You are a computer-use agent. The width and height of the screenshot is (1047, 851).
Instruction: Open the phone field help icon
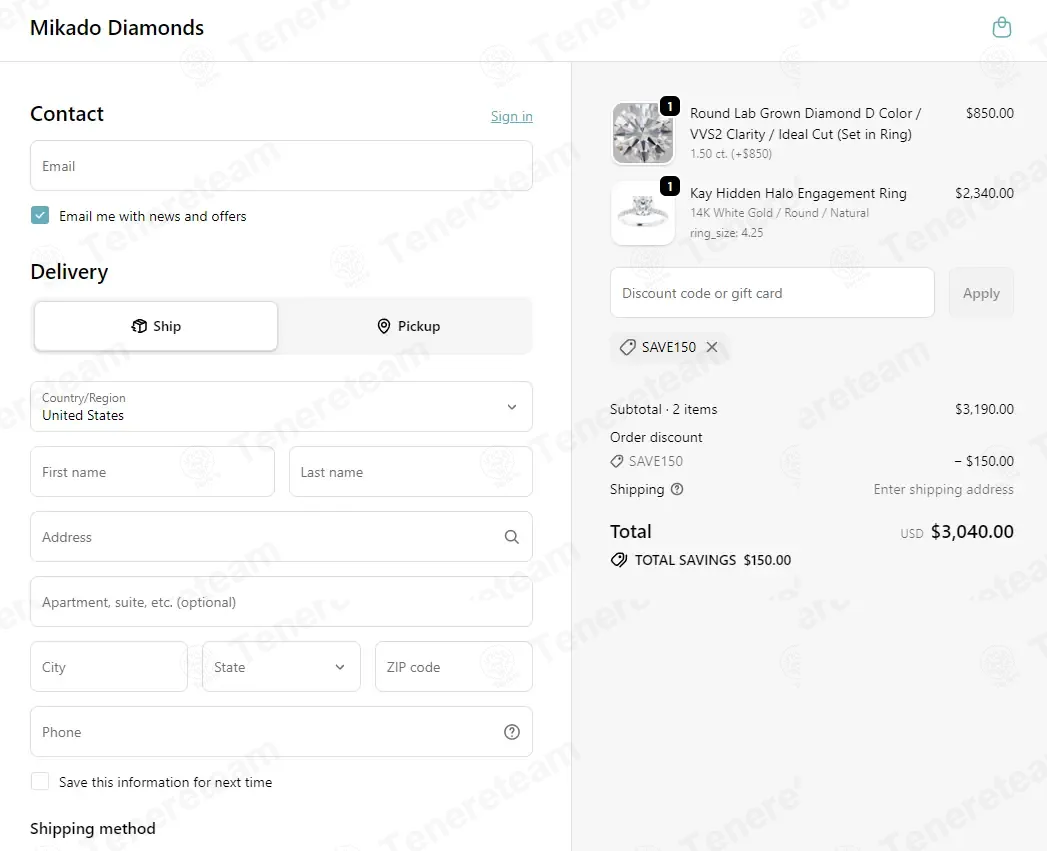coord(511,732)
